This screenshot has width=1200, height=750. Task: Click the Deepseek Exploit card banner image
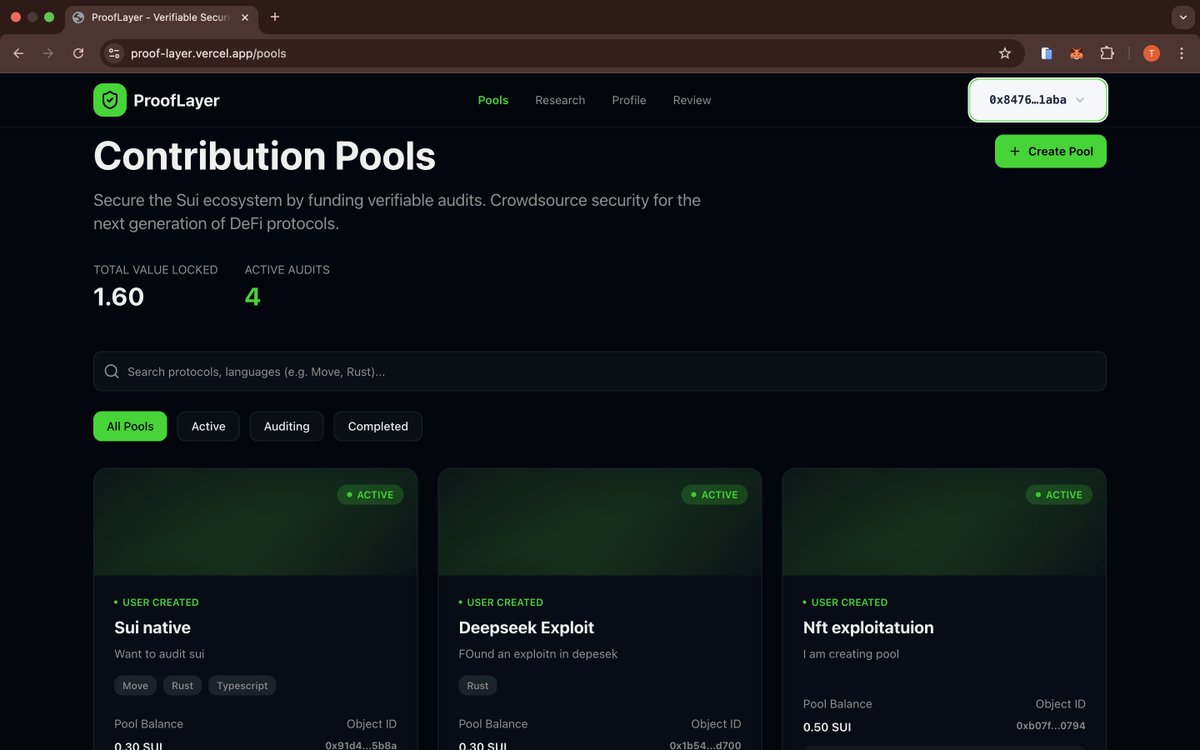coord(600,522)
